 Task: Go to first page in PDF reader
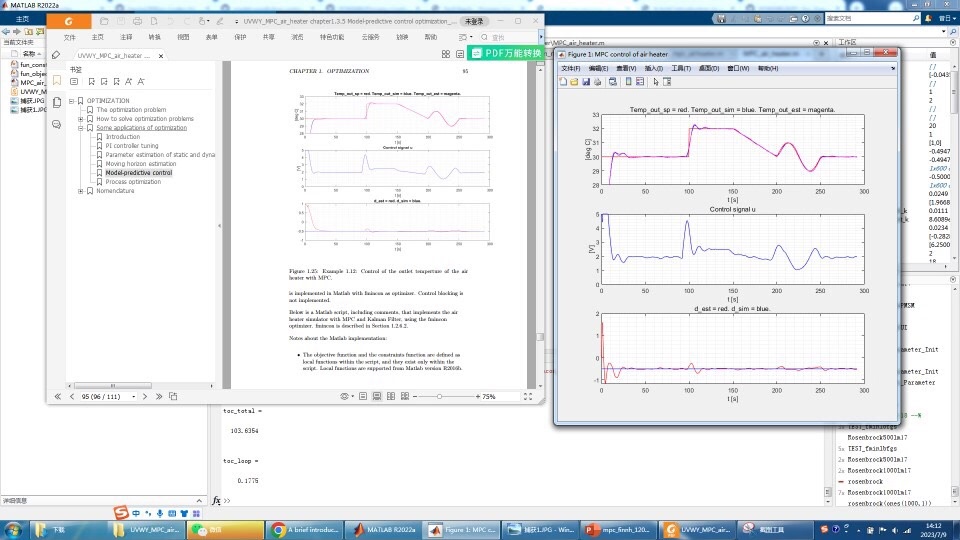click(58, 397)
